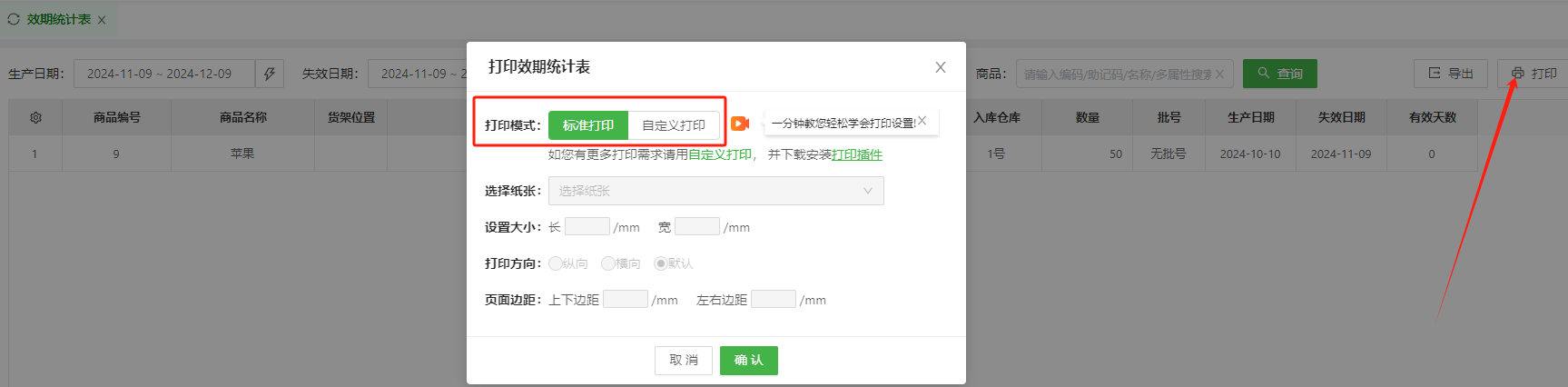The width and height of the screenshot is (1568, 387).
Task: Close the 效期统计表 tab
Action: [x=102, y=20]
